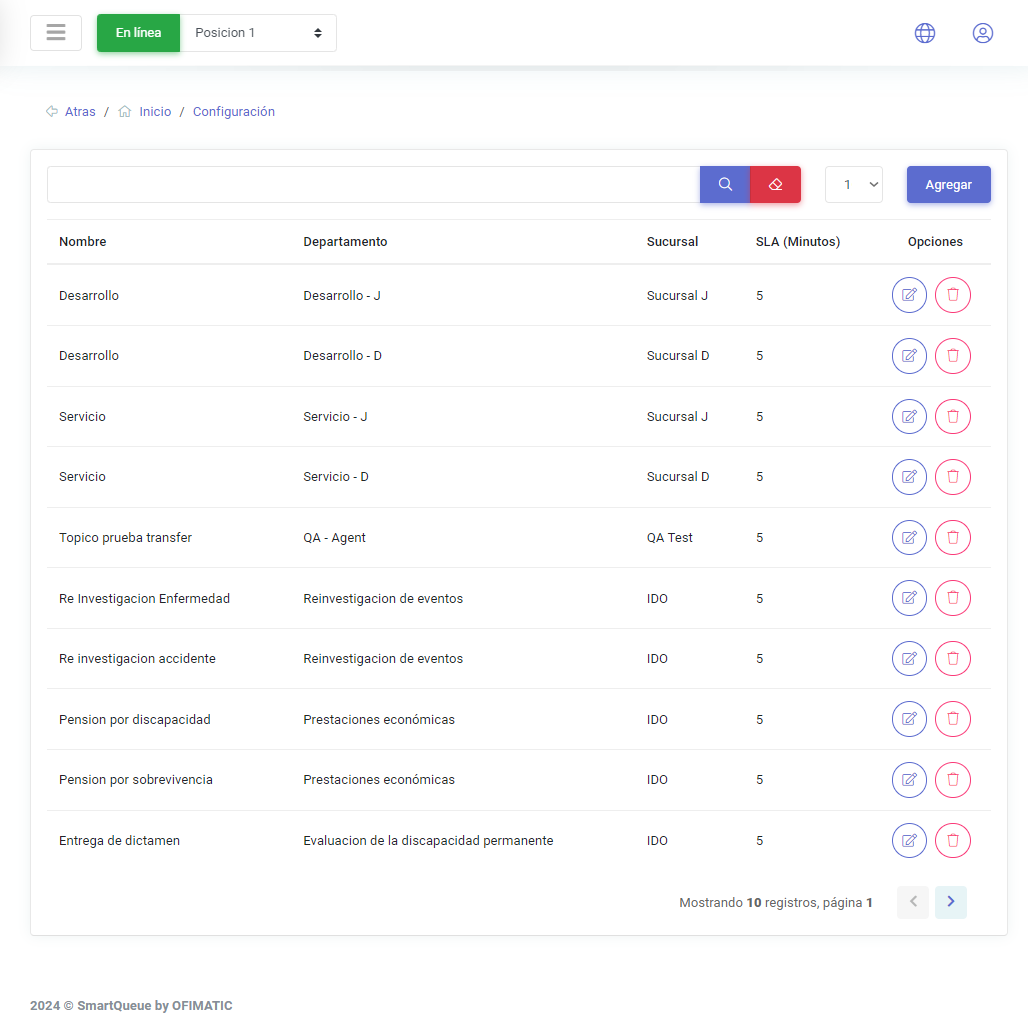This screenshot has height=1029, width=1028.
Task: Focus the search text field
Action: pyautogui.click(x=372, y=185)
